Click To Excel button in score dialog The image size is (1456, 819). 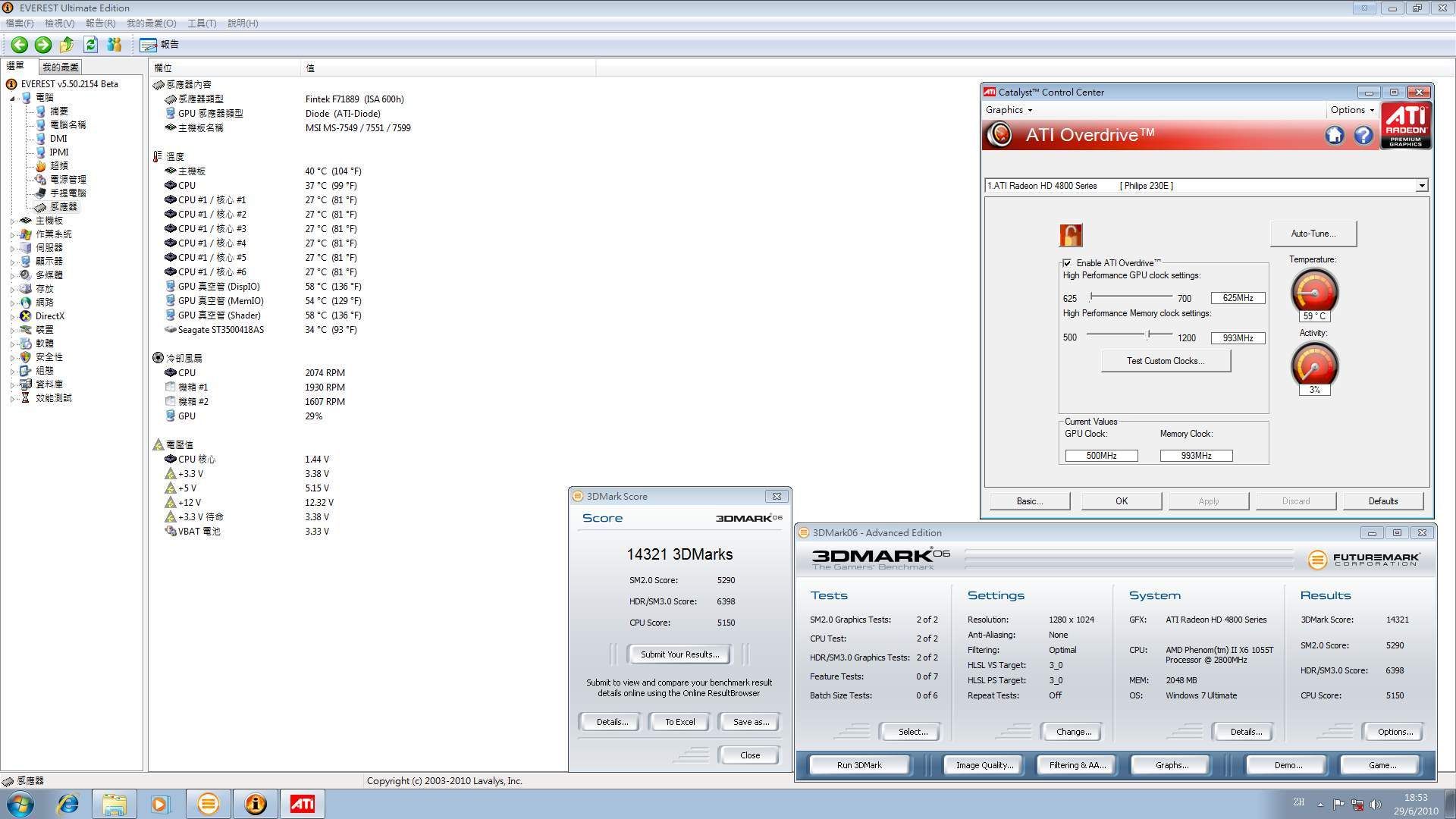[x=680, y=722]
